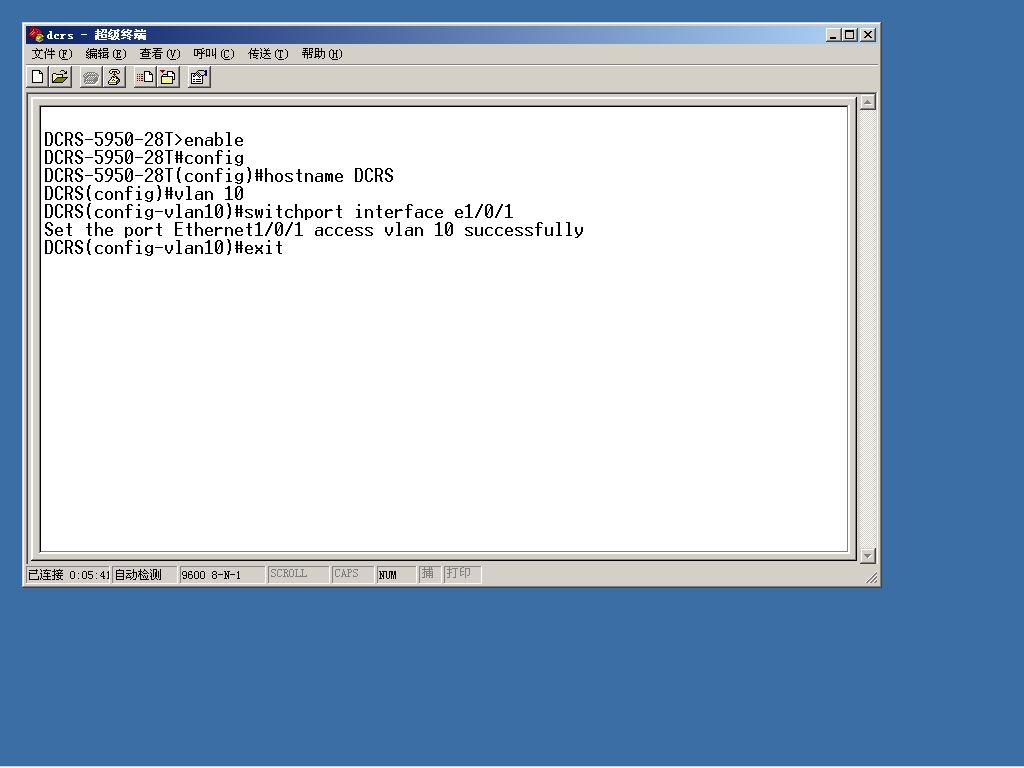Click the scrollbar up arrow
This screenshot has width=1024, height=768.
click(x=867, y=102)
